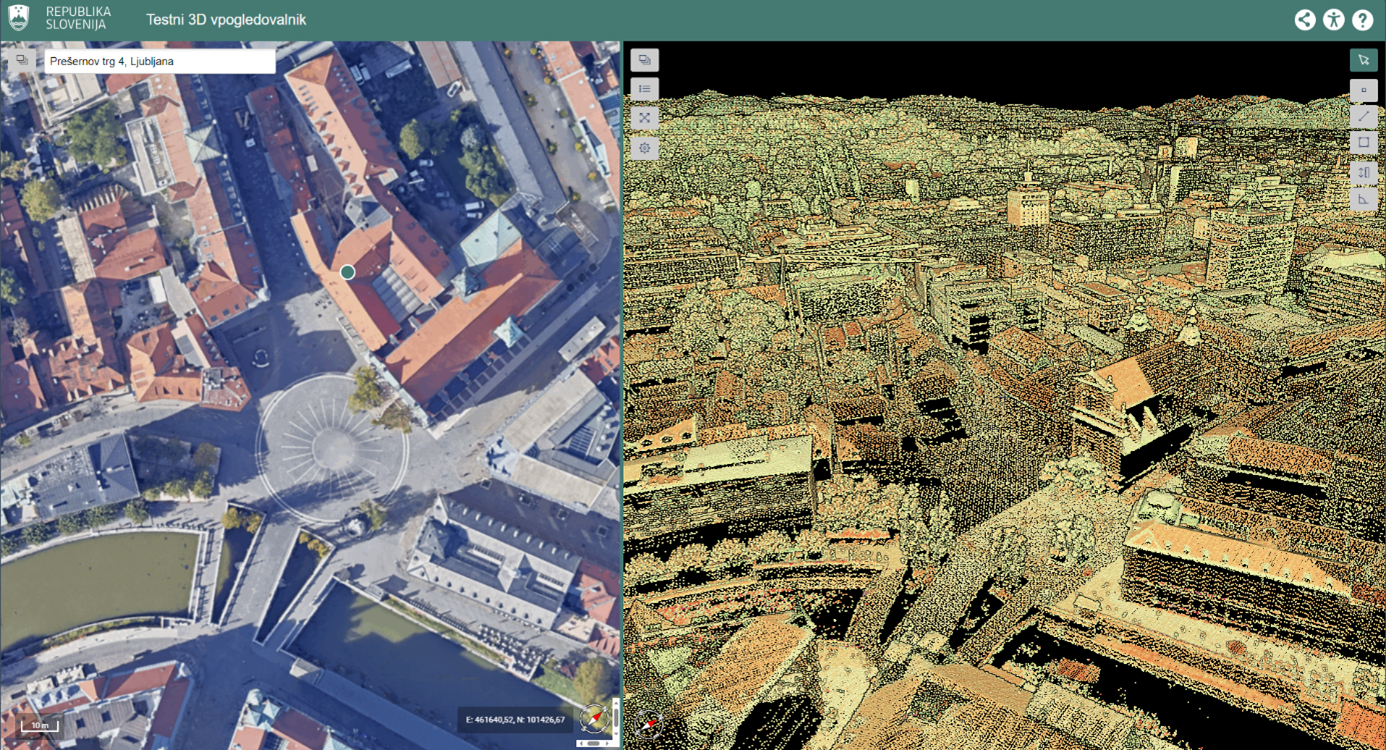Select the height measurement tool

click(1364, 172)
